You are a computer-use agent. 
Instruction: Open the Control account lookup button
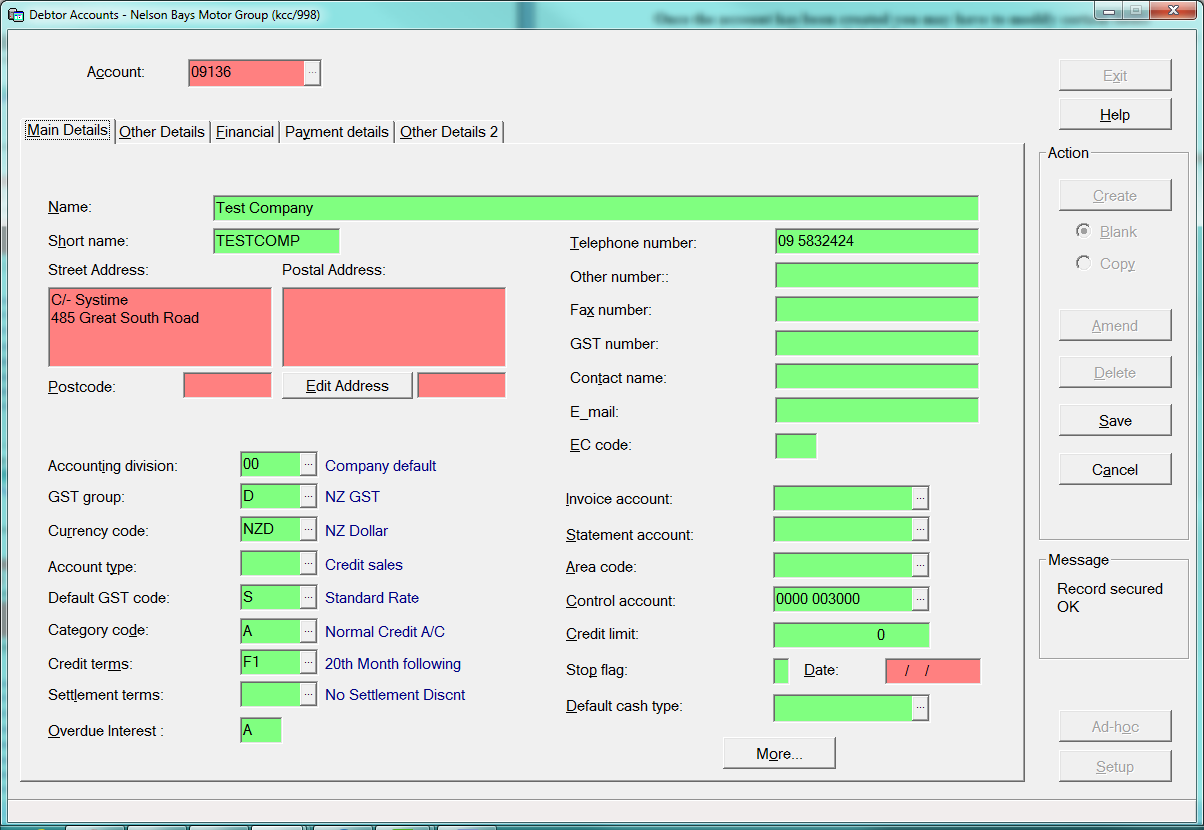[920, 600]
